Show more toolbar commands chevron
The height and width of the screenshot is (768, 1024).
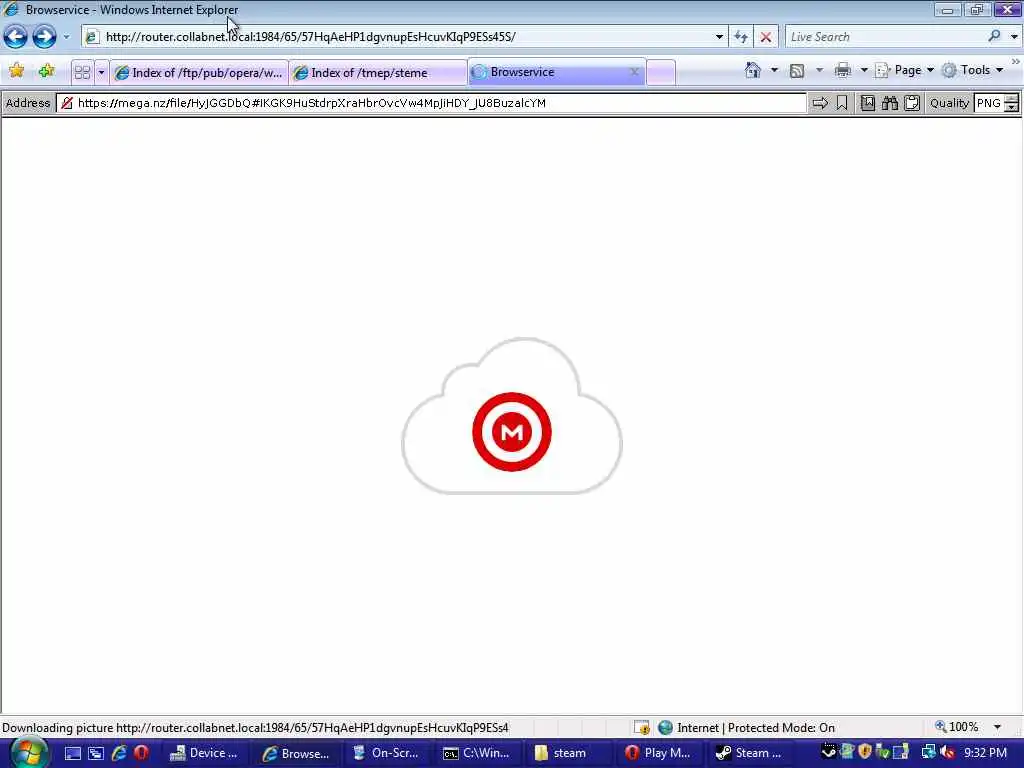(1016, 62)
